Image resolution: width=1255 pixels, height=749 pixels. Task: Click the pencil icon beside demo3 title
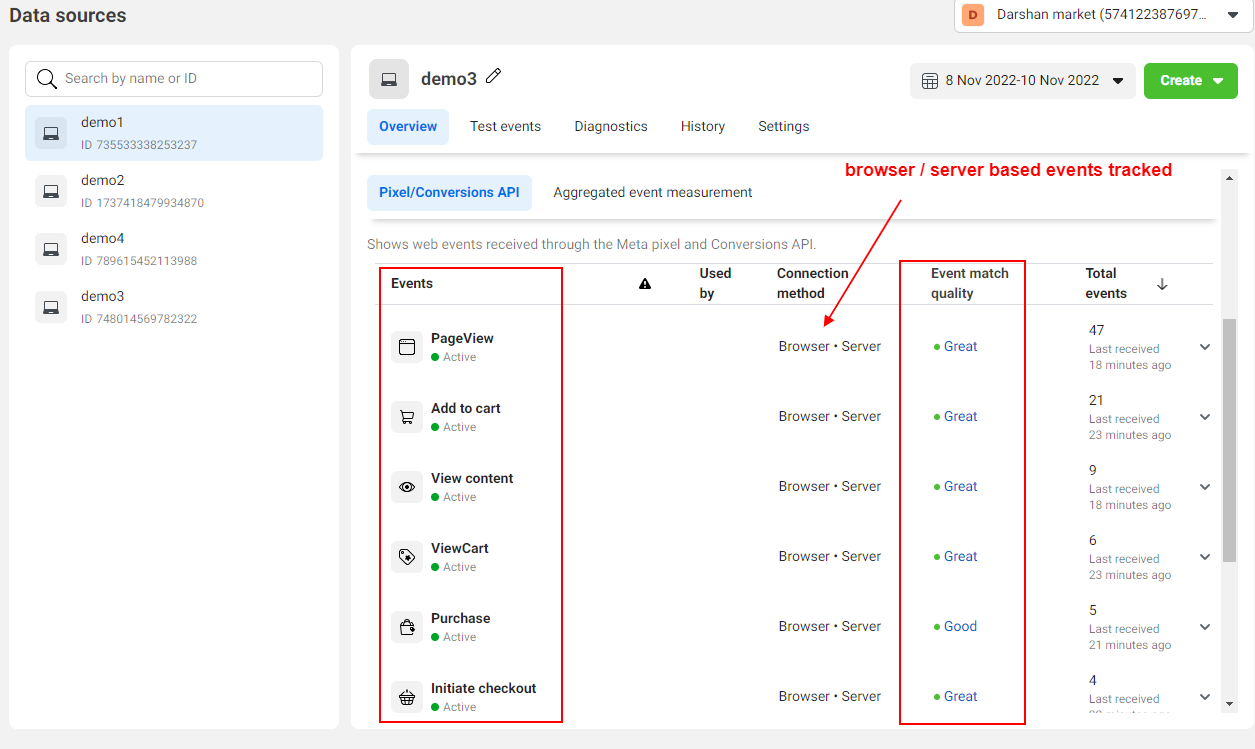(493, 77)
